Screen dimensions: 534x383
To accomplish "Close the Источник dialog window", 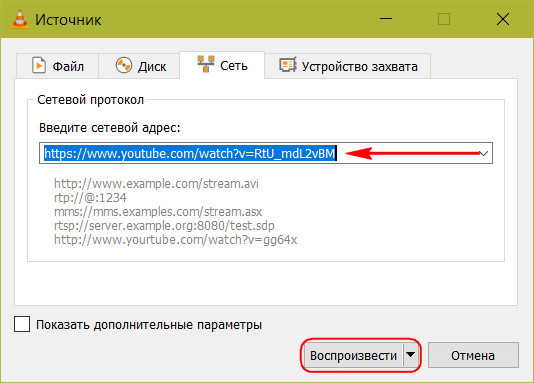I will [503, 19].
